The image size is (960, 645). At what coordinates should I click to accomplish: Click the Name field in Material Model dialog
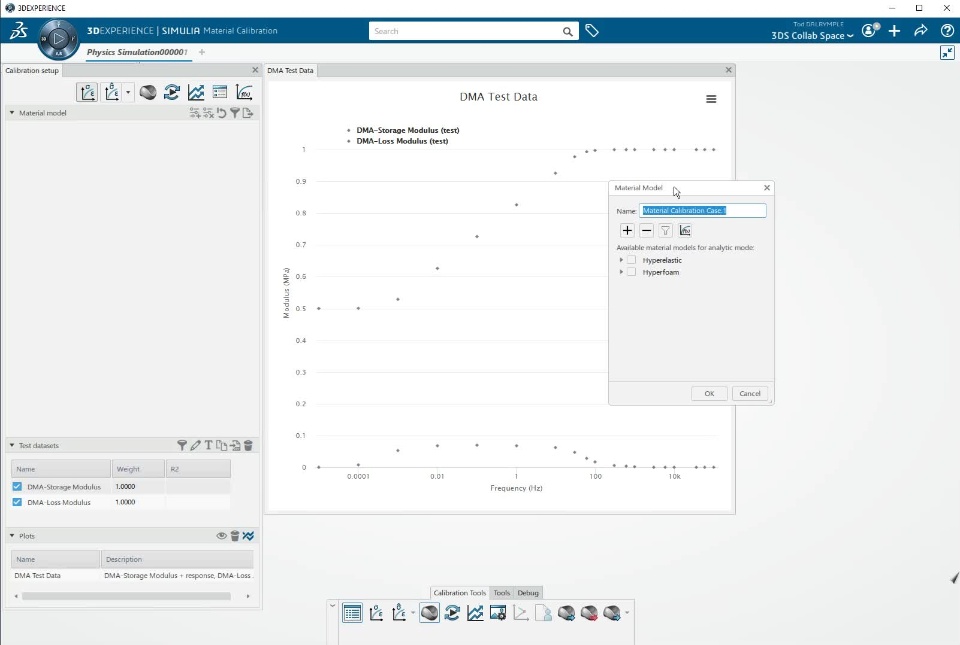(703, 211)
